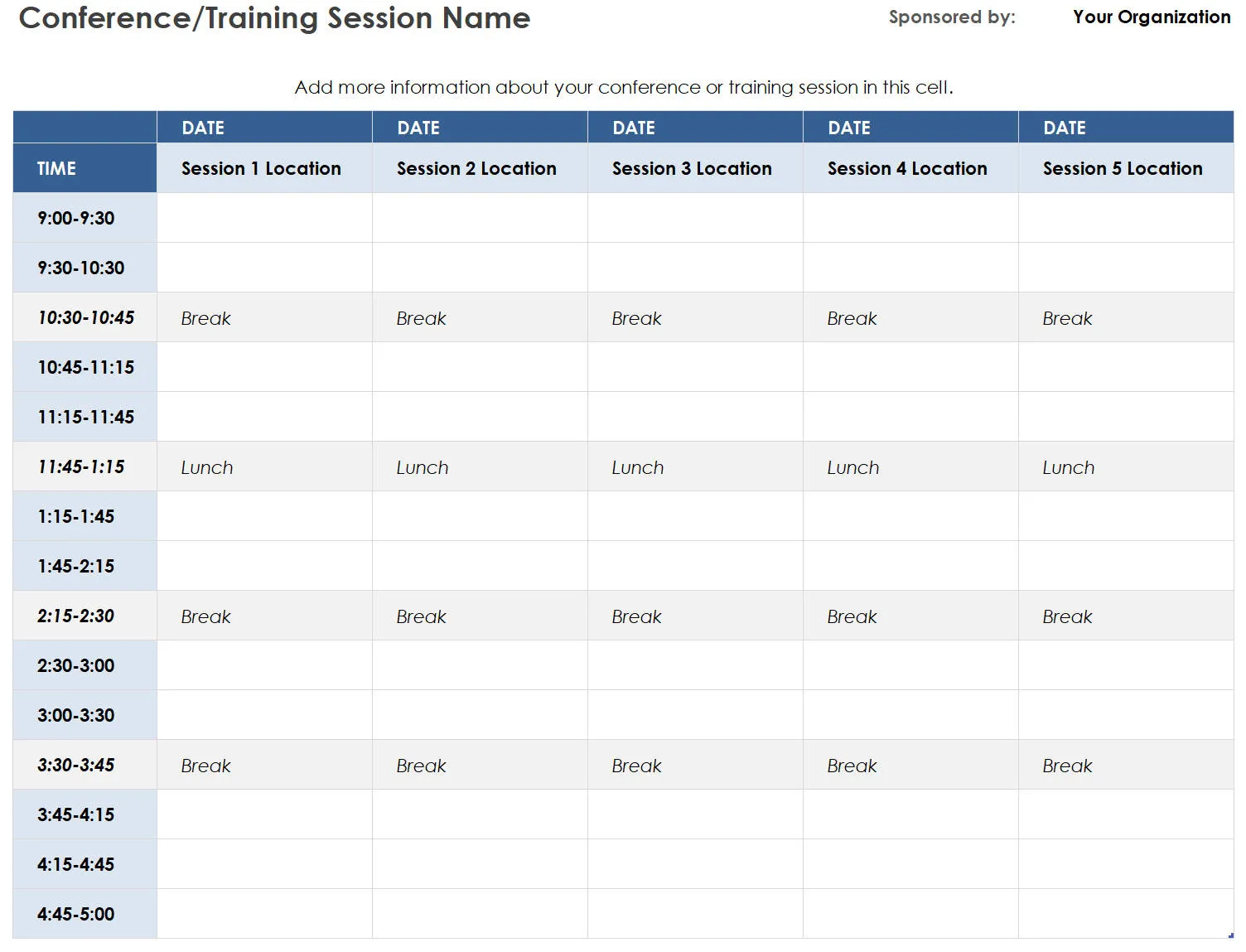Viewport: 1246px width, 952px height.
Task: Click the empty 1:15-1:45 cell under Session 1
Action: point(264,516)
